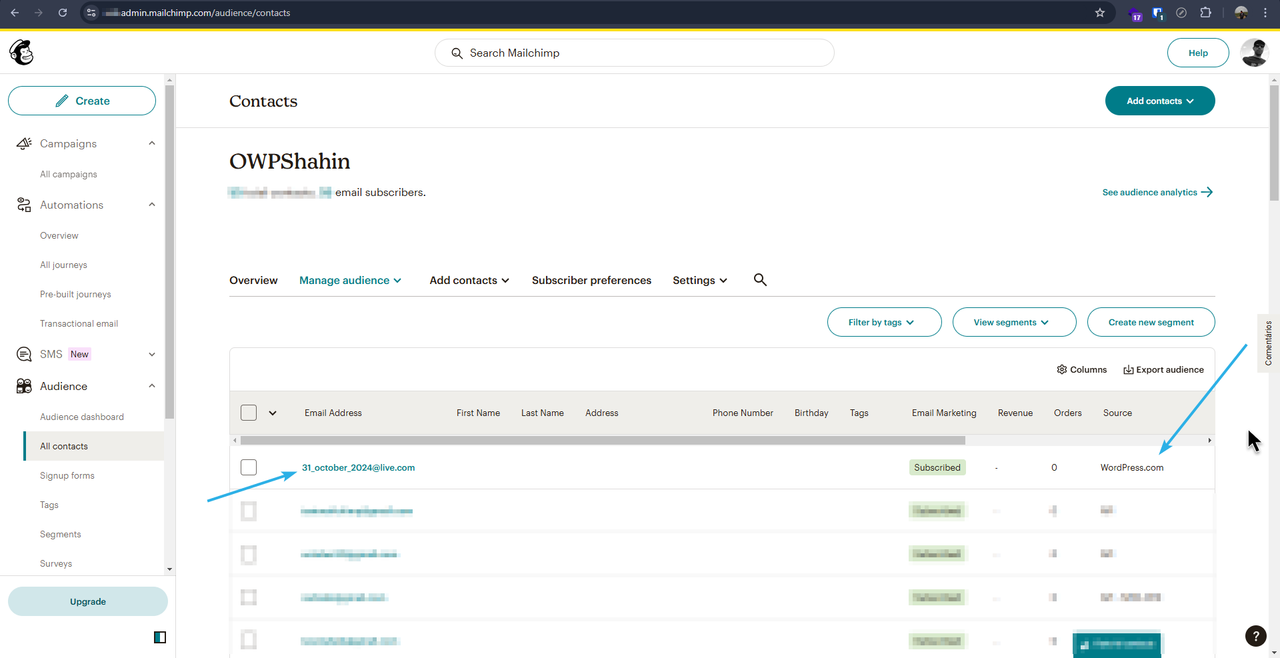Screen dimensions: 1280x658
Task: Click the pencil icon in Create button
Action: pyautogui.click(x=62, y=101)
